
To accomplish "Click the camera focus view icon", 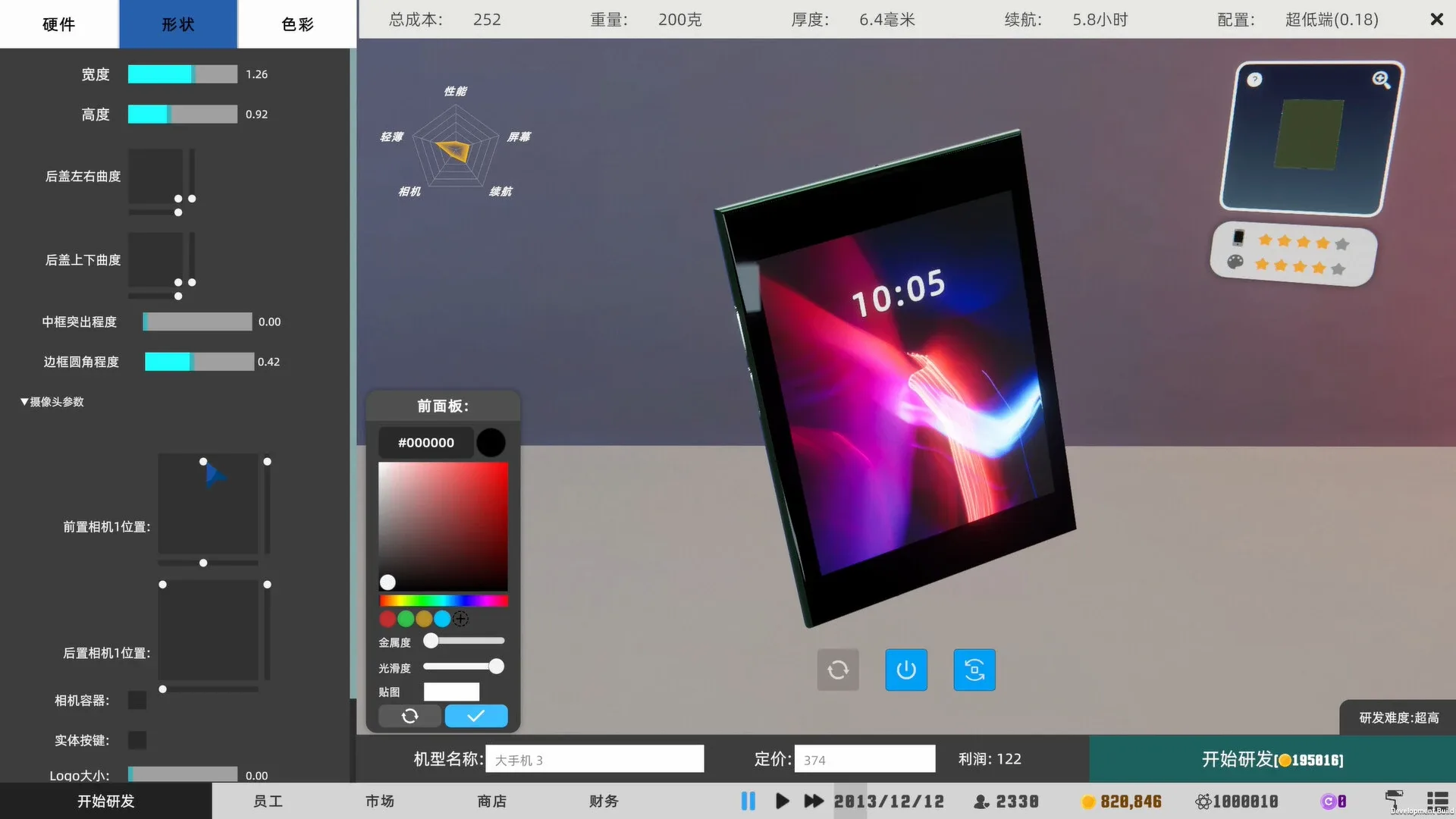I will coord(974,670).
